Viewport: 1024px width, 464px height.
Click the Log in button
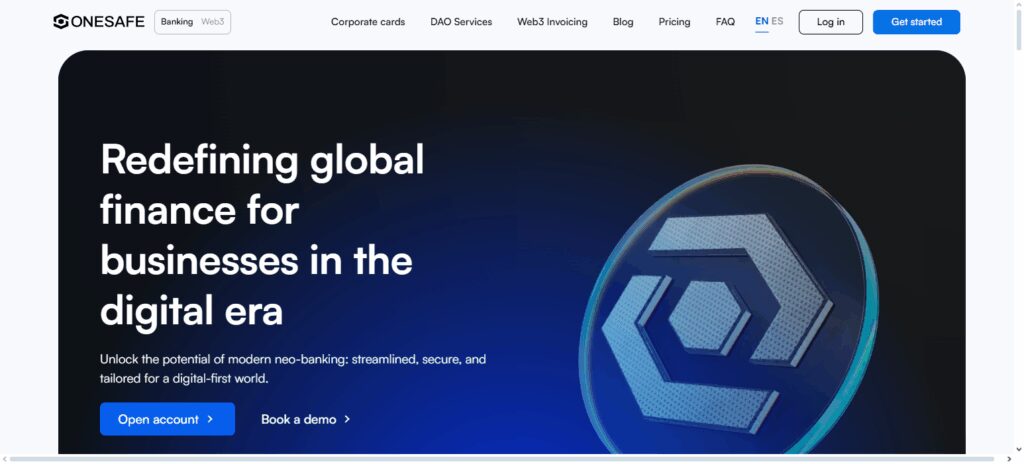(830, 22)
